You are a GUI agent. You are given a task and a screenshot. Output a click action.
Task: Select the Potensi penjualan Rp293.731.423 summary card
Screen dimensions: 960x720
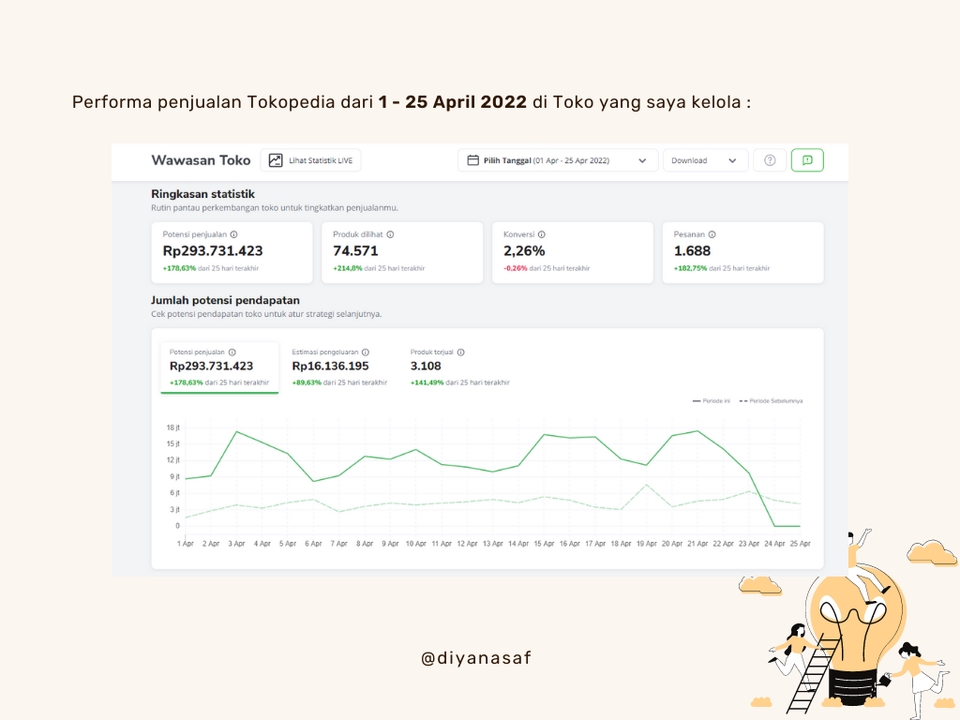pos(232,252)
